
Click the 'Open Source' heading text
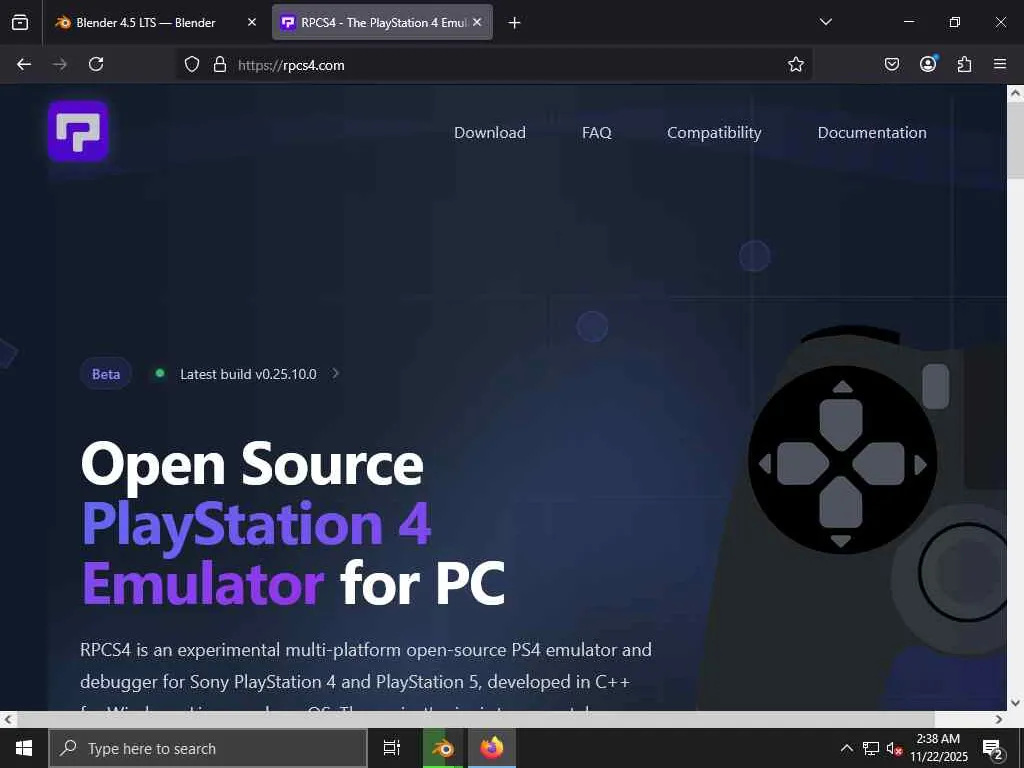(x=252, y=464)
